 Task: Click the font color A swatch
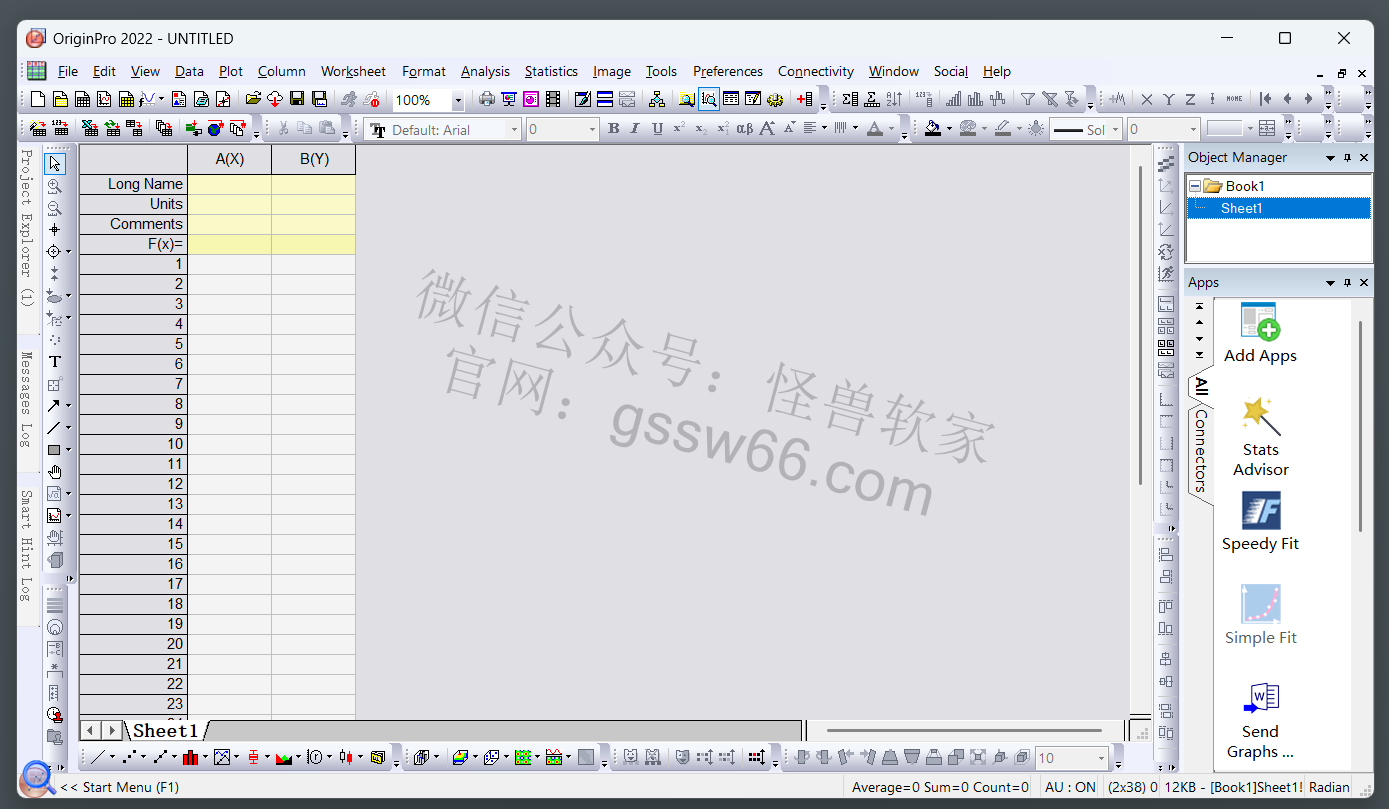point(875,129)
